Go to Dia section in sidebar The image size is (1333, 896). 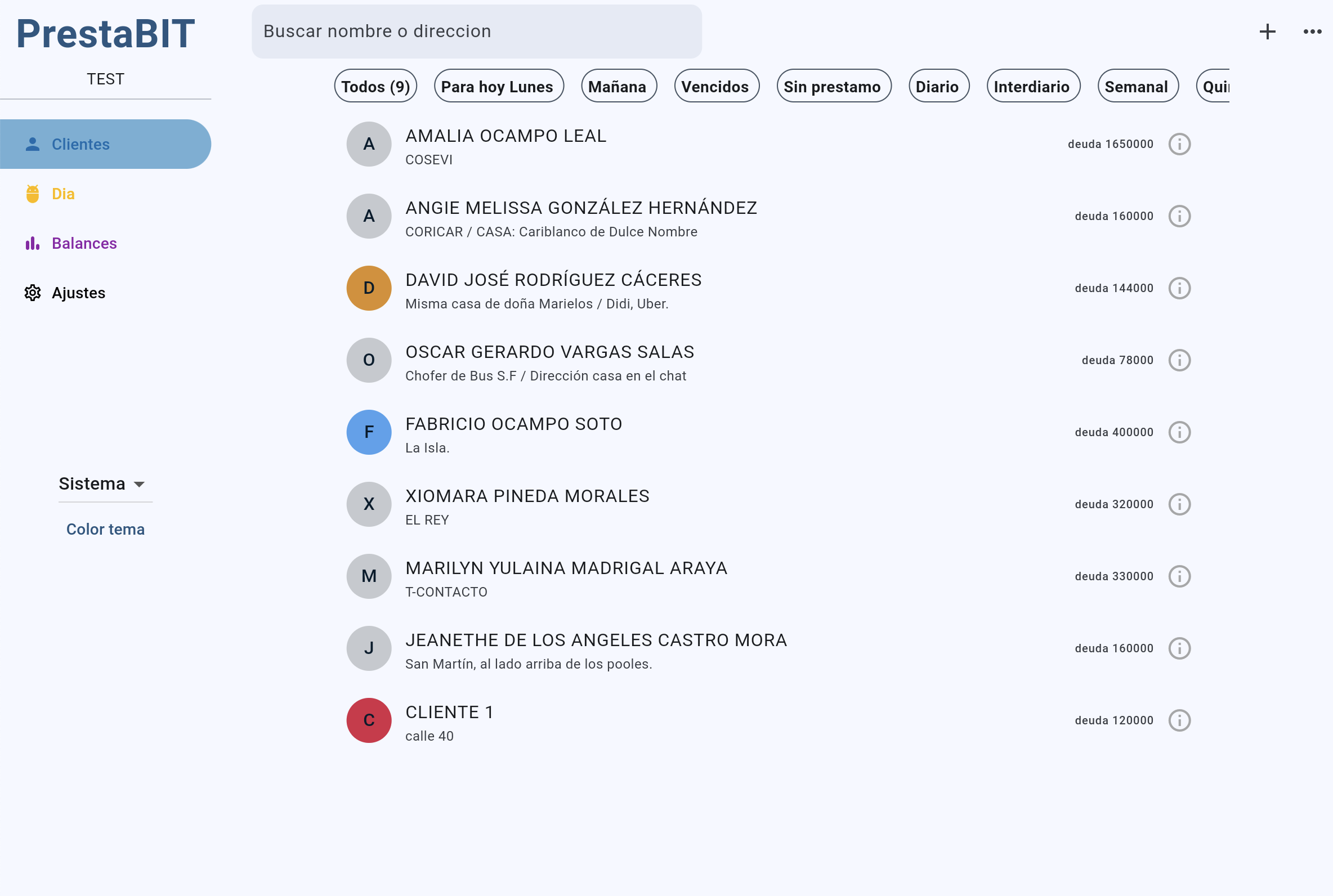(x=63, y=194)
